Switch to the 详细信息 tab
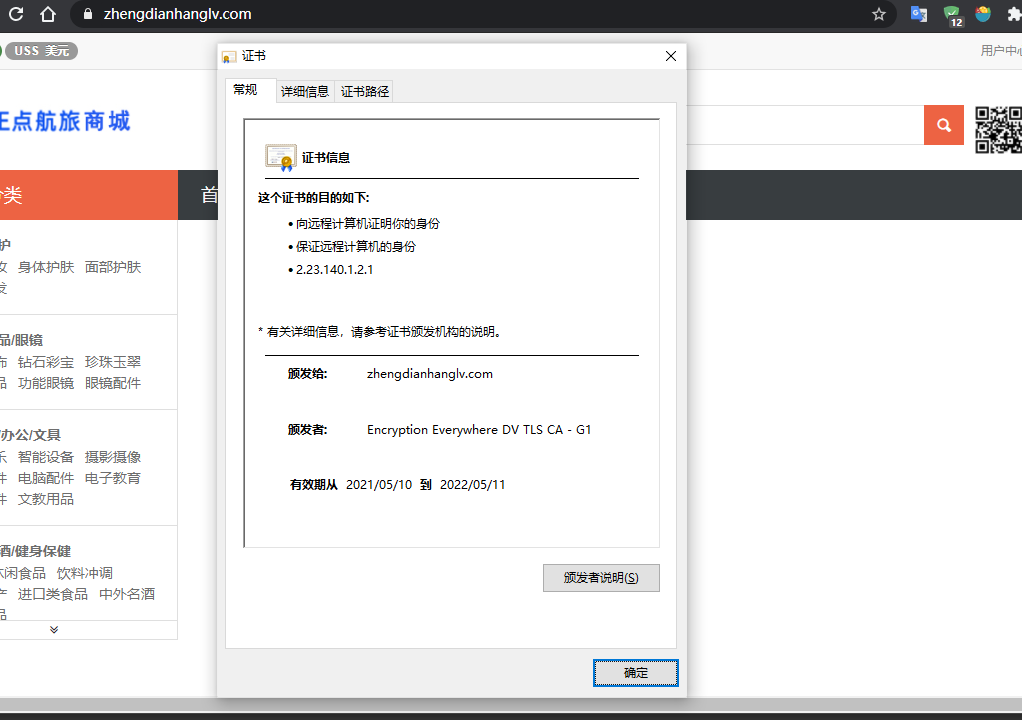The height and width of the screenshot is (720, 1022). pos(304,91)
